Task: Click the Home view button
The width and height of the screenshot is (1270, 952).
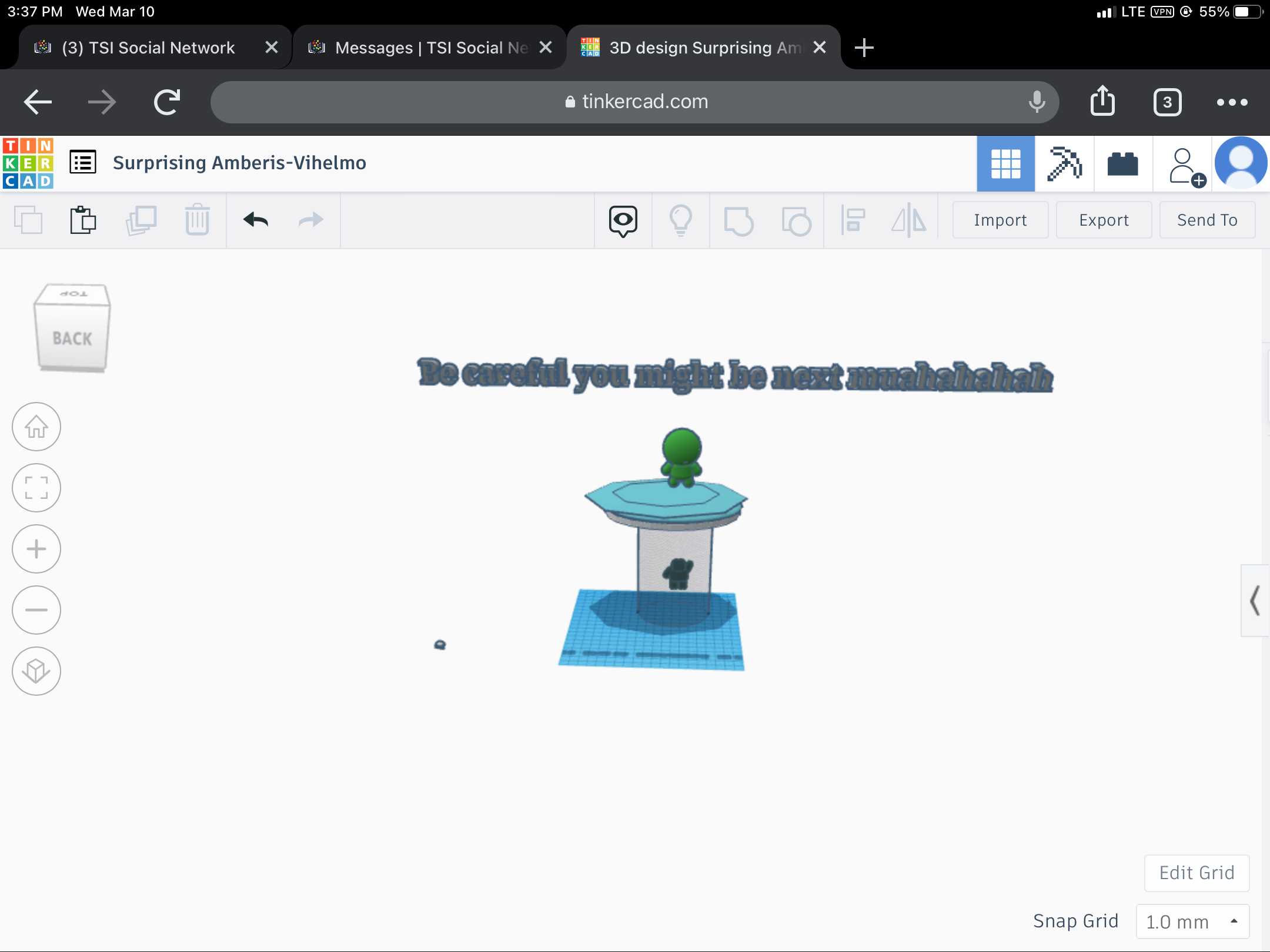Action: click(x=36, y=427)
